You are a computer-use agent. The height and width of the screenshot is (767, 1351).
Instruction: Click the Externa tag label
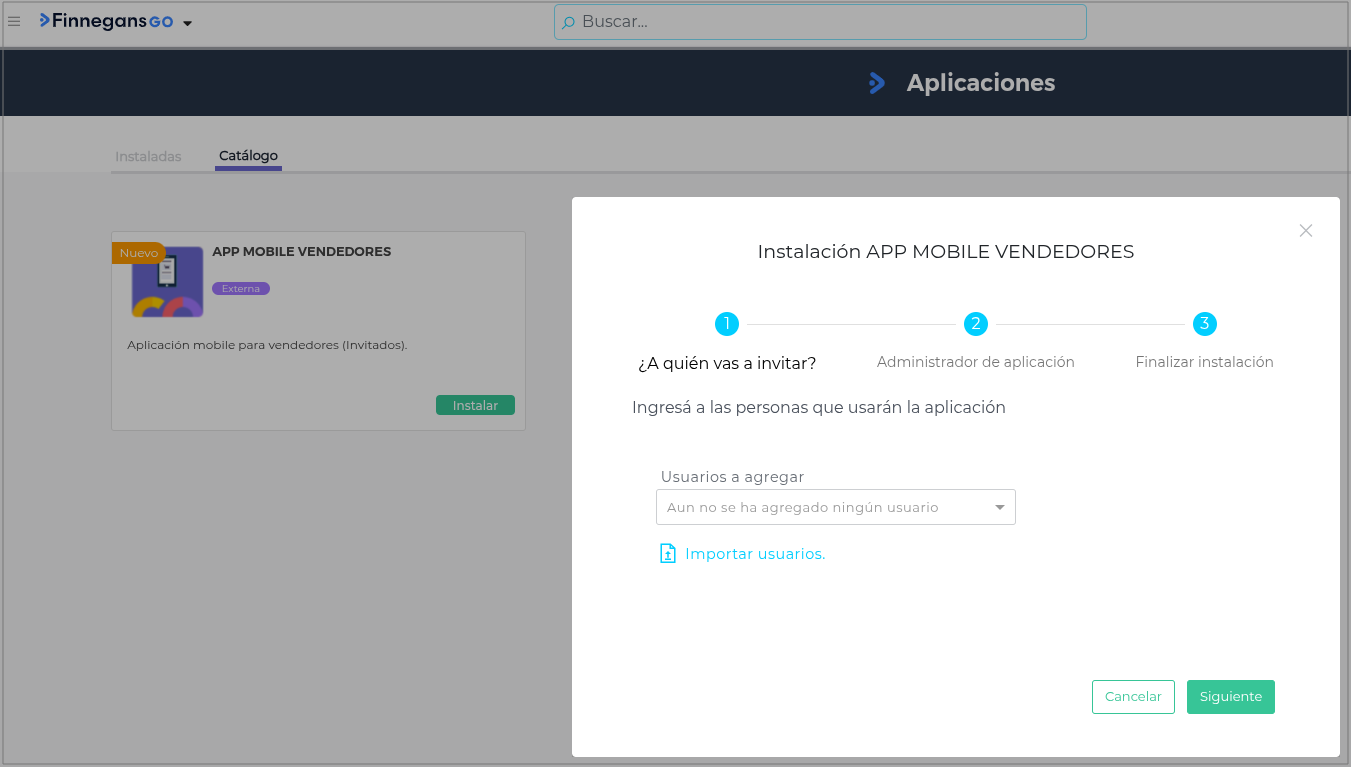(x=241, y=289)
